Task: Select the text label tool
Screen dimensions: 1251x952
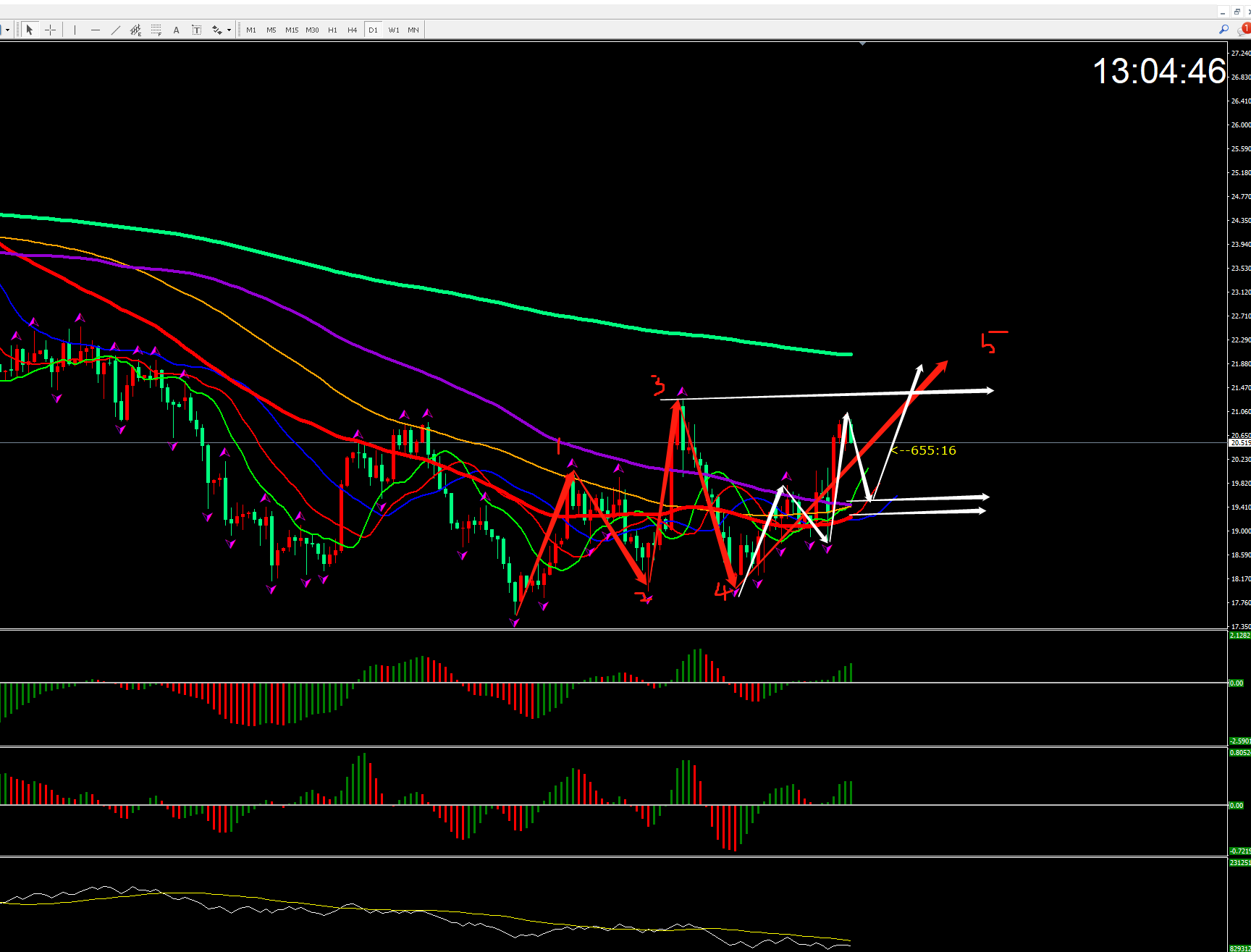Action: pyautogui.click(x=196, y=30)
